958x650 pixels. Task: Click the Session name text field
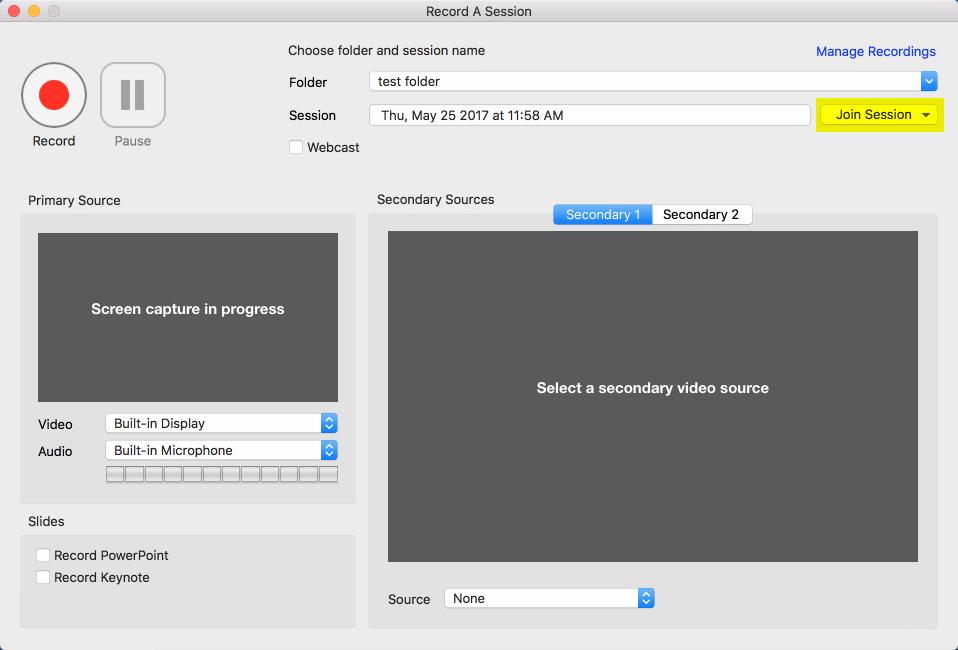(x=589, y=115)
